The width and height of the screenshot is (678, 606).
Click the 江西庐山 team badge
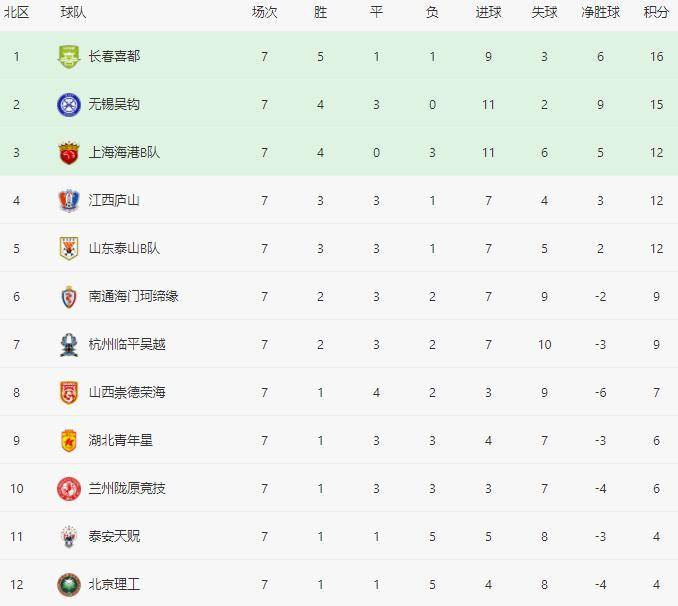[x=69, y=201]
